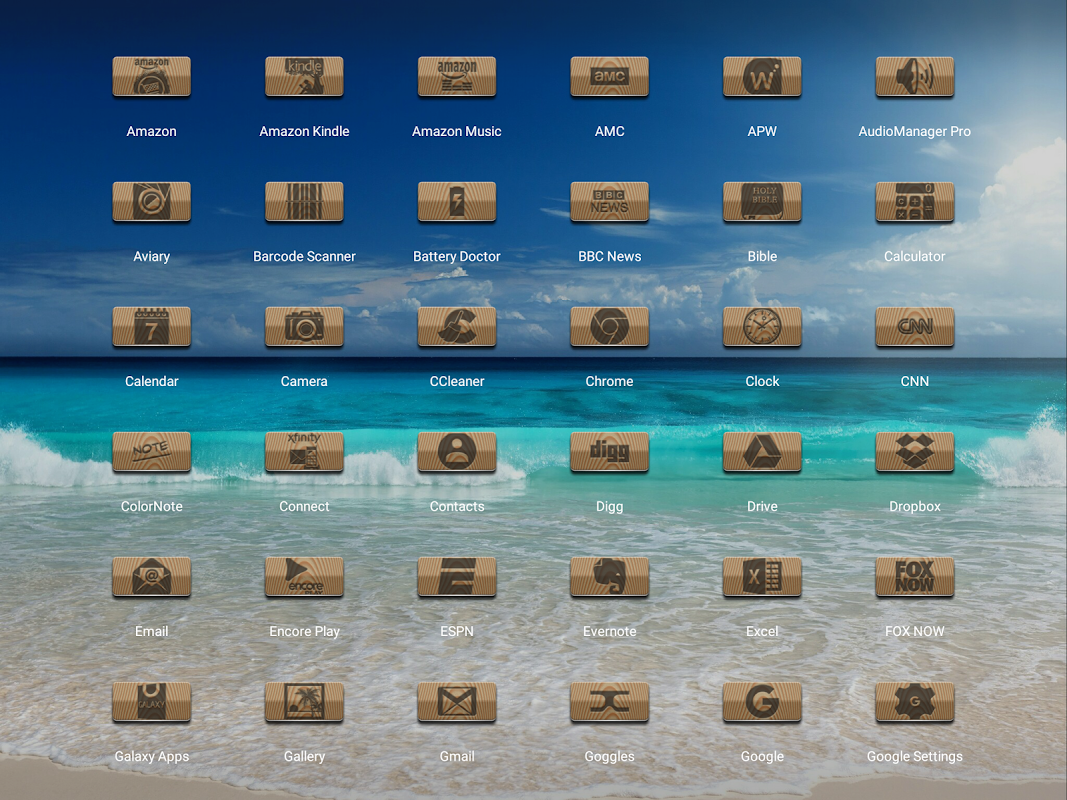Open the Google G icon
The height and width of the screenshot is (800, 1067).
pos(762,702)
